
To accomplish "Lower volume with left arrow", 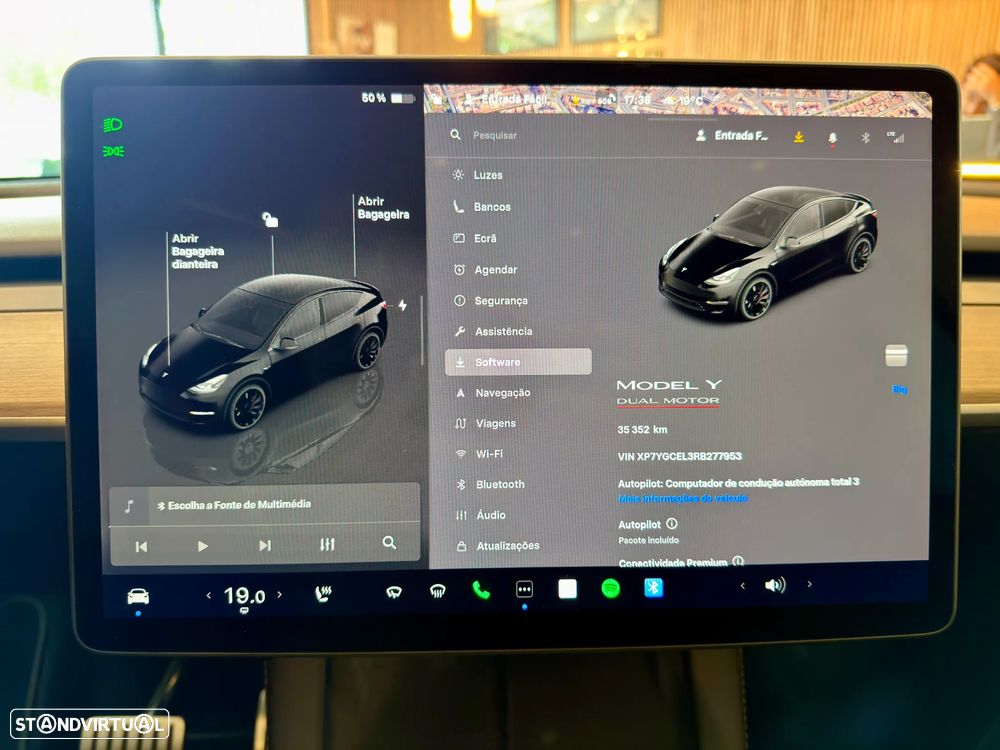I will (742, 585).
